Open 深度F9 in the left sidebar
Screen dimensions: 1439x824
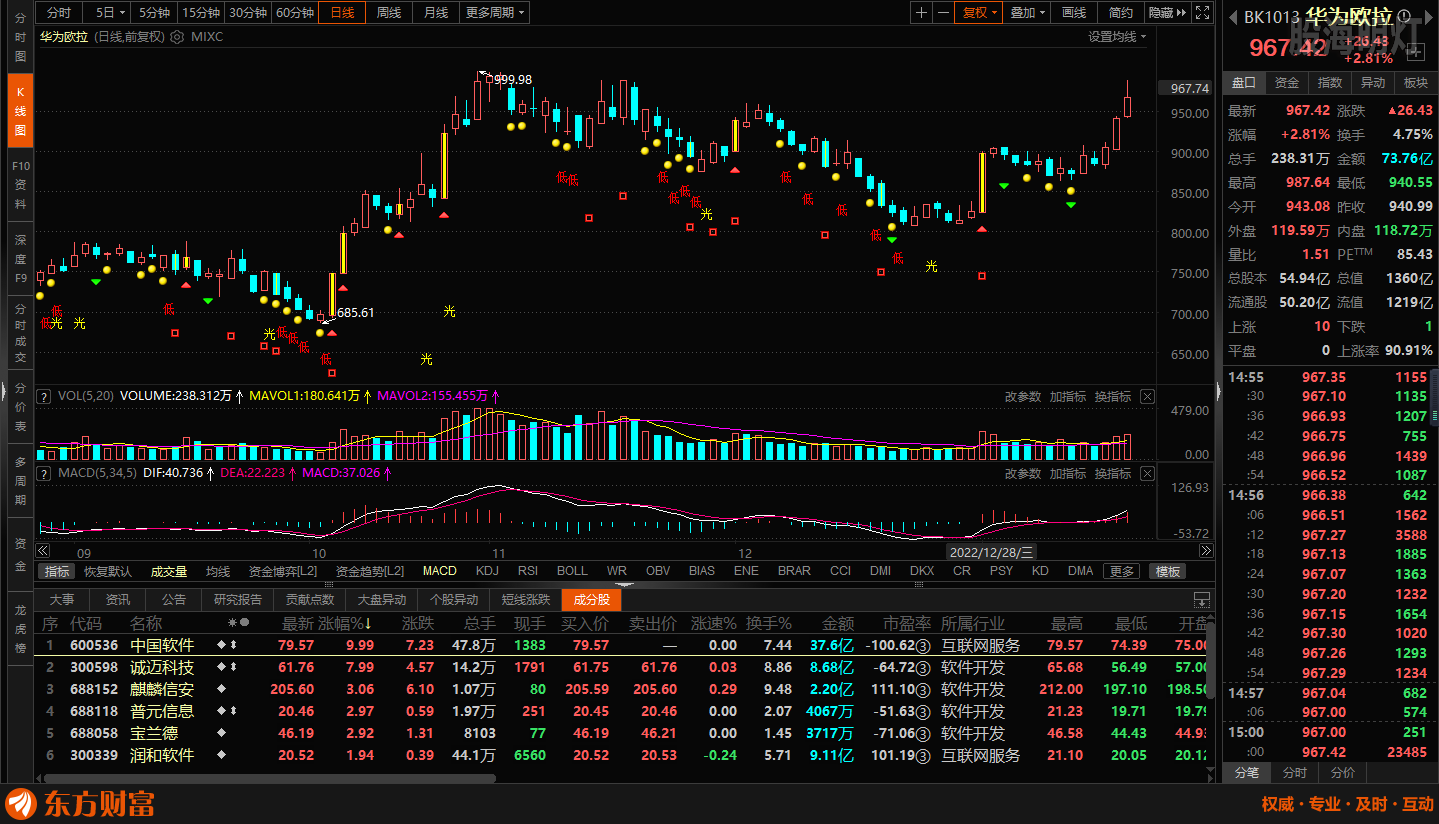[20, 259]
